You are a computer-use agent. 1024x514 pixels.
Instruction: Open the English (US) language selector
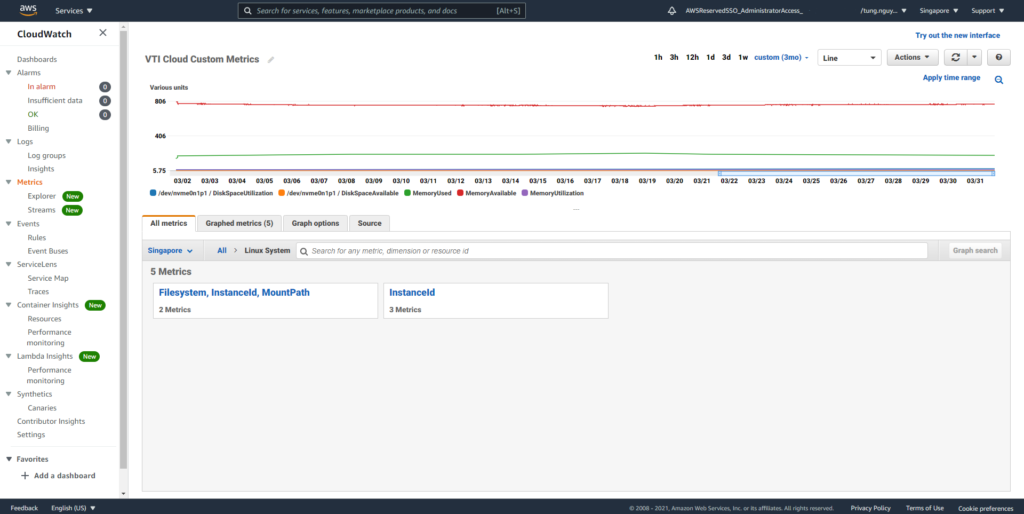[x=73, y=508]
